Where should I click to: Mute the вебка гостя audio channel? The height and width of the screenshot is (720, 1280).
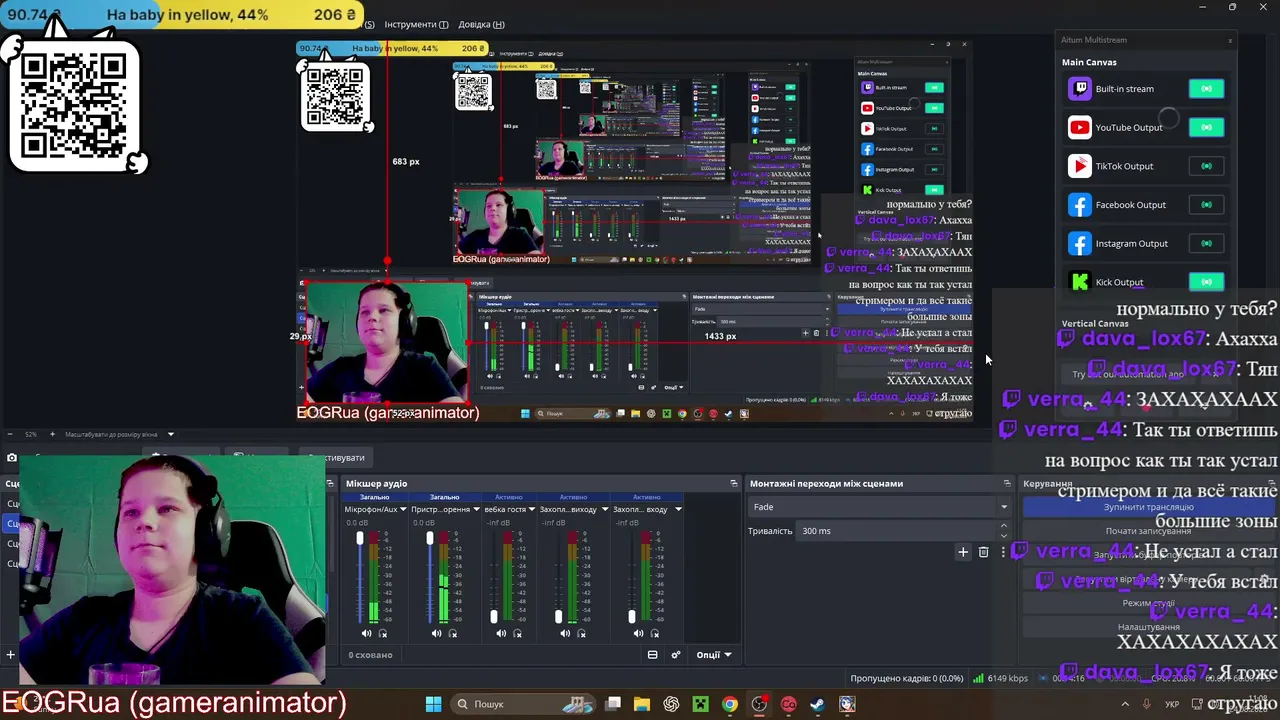pos(501,633)
